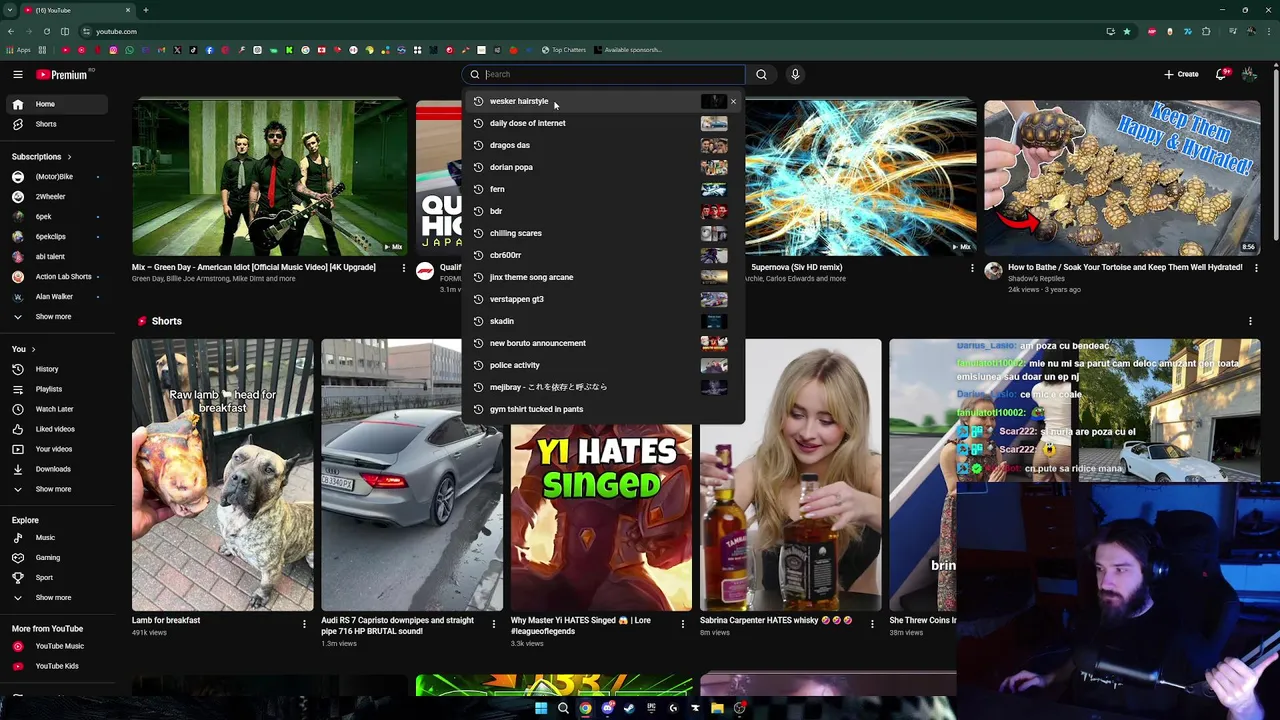
Task: Open Shorts shelf three-dot menu
Action: point(1250,321)
